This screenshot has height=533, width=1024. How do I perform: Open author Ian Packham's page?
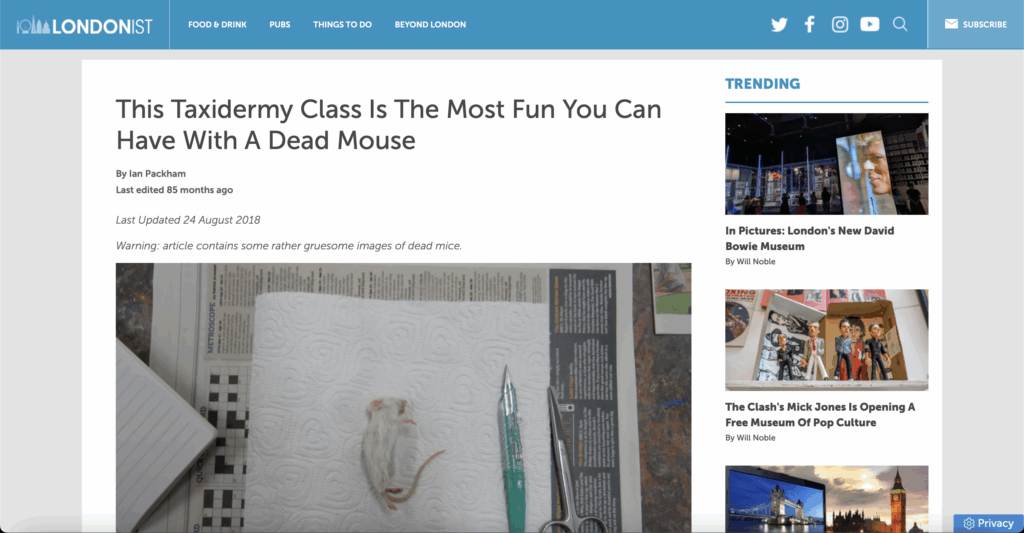[157, 174]
